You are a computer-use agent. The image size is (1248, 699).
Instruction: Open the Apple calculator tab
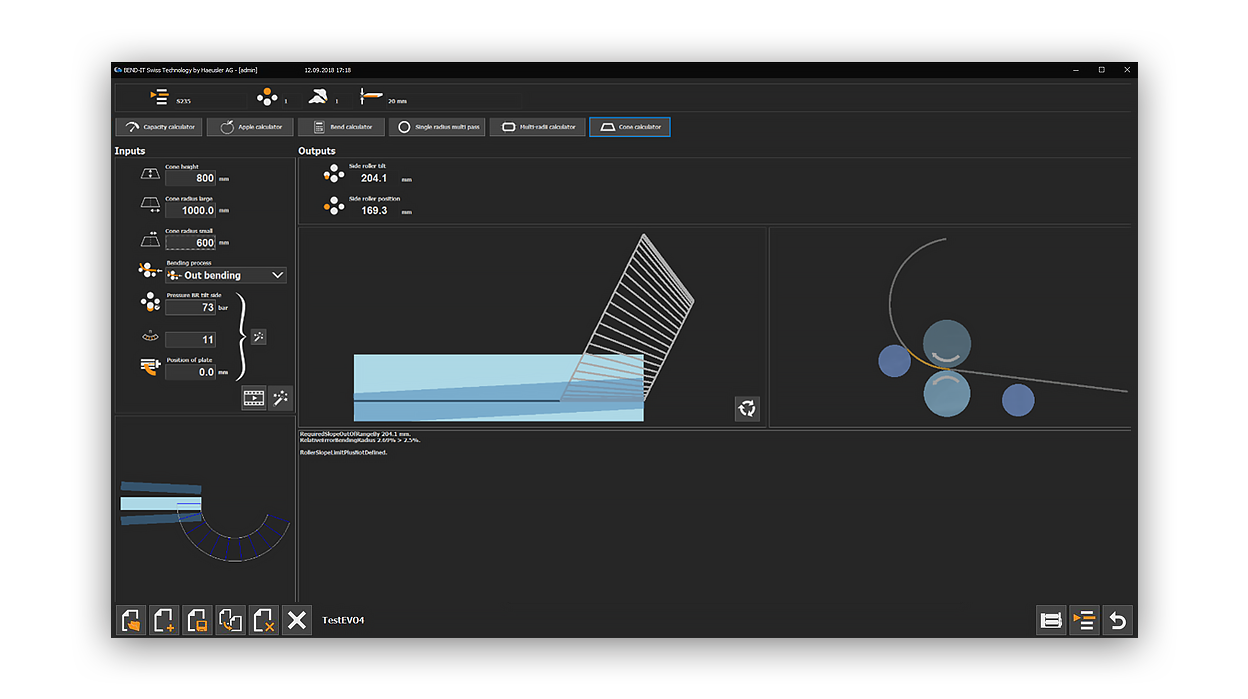point(250,127)
